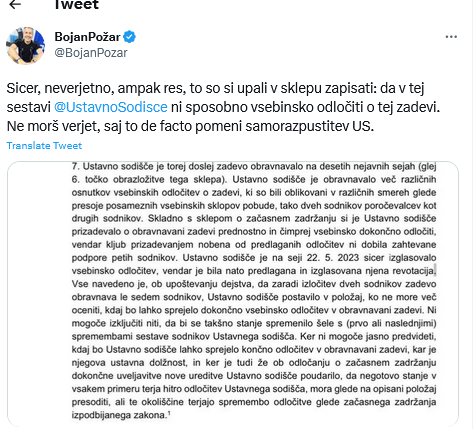Open the BojanPožar display name
The image size is (473, 429).
pyautogui.click(x=87, y=37)
